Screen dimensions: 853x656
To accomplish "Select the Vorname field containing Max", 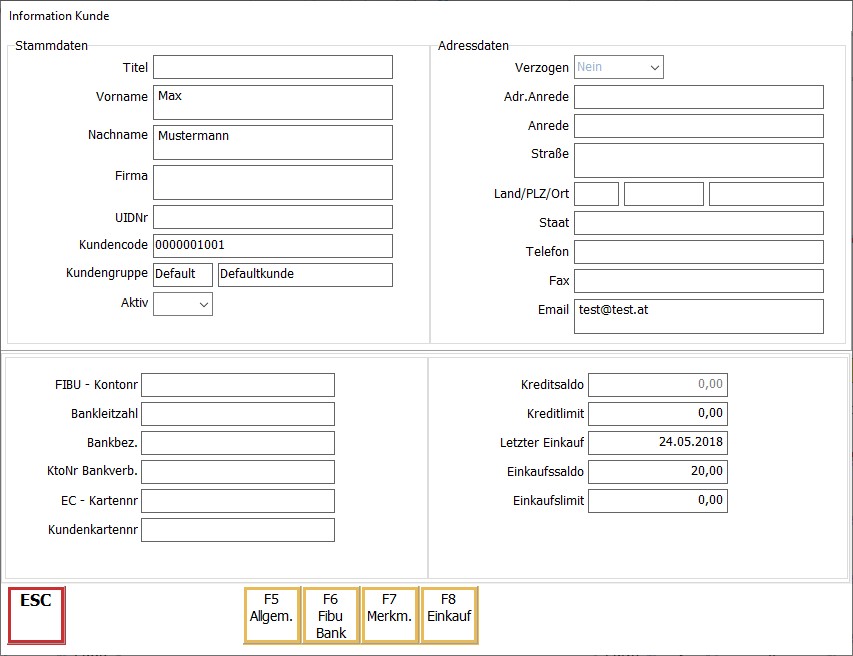I will point(272,102).
